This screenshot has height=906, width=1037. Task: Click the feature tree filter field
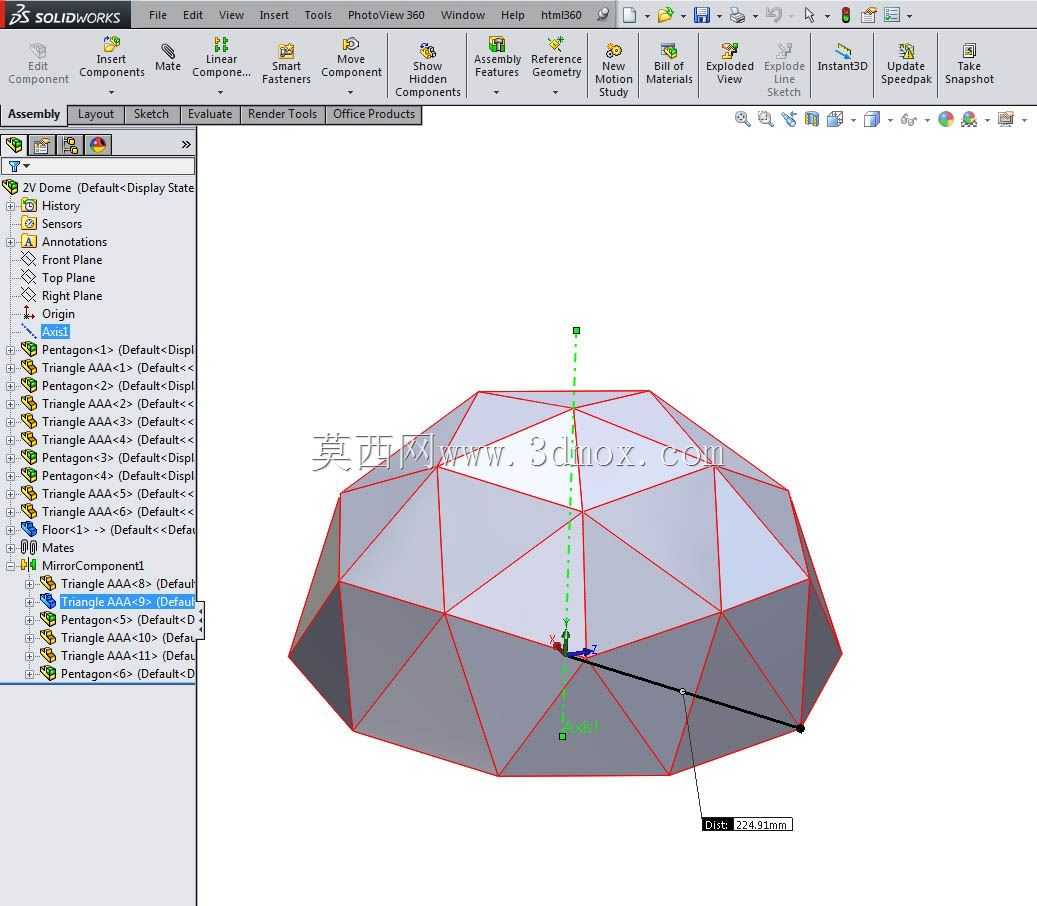pyautogui.click(x=98, y=166)
